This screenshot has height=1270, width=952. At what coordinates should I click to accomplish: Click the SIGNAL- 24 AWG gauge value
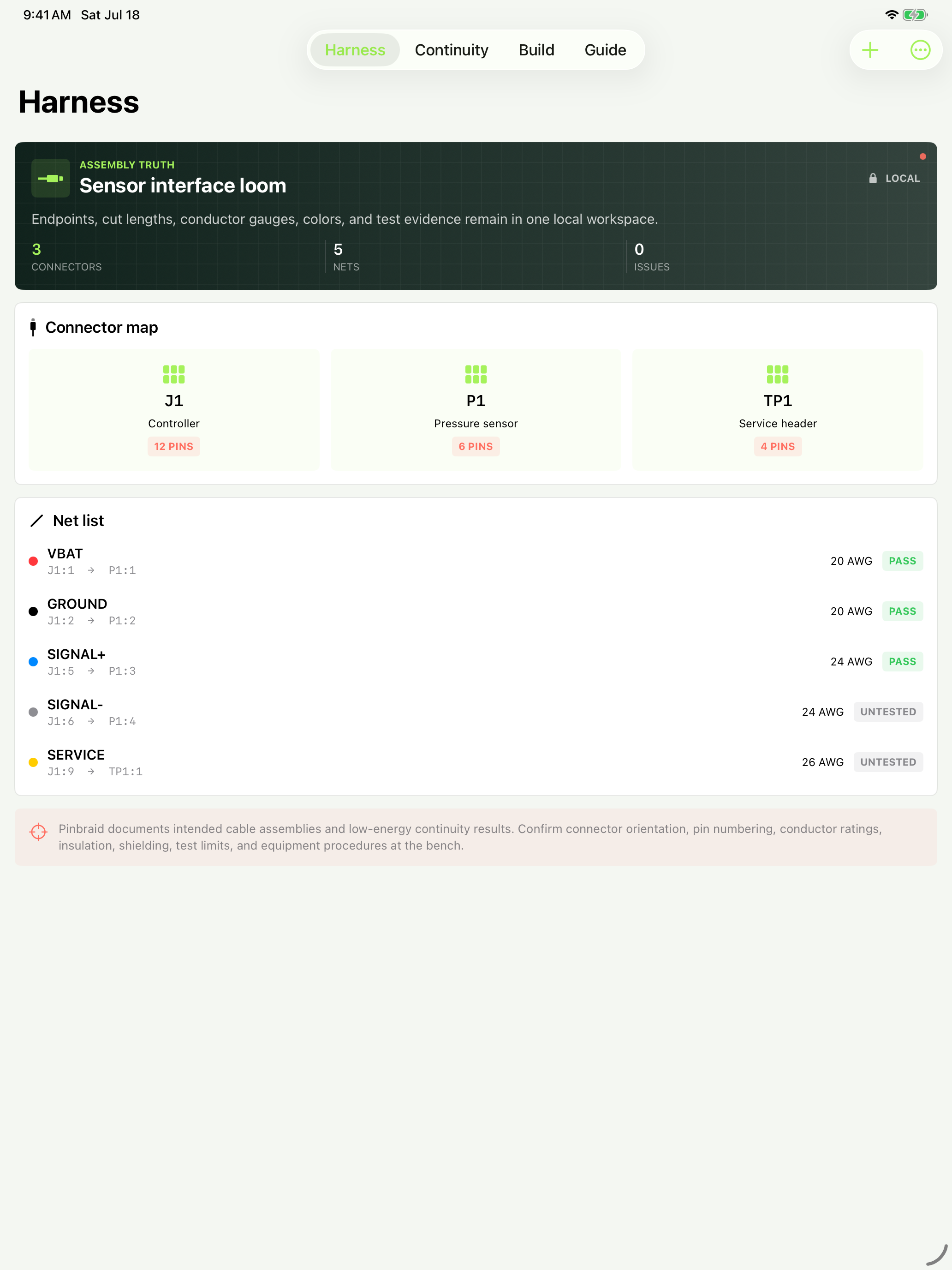tap(822, 712)
